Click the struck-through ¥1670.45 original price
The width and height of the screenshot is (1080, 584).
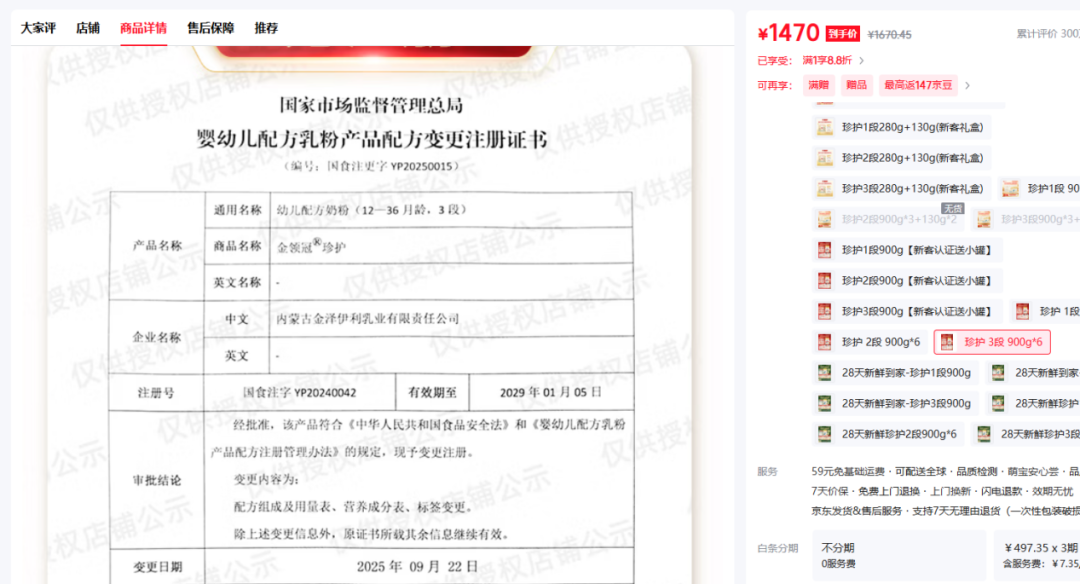click(x=889, y=34)
